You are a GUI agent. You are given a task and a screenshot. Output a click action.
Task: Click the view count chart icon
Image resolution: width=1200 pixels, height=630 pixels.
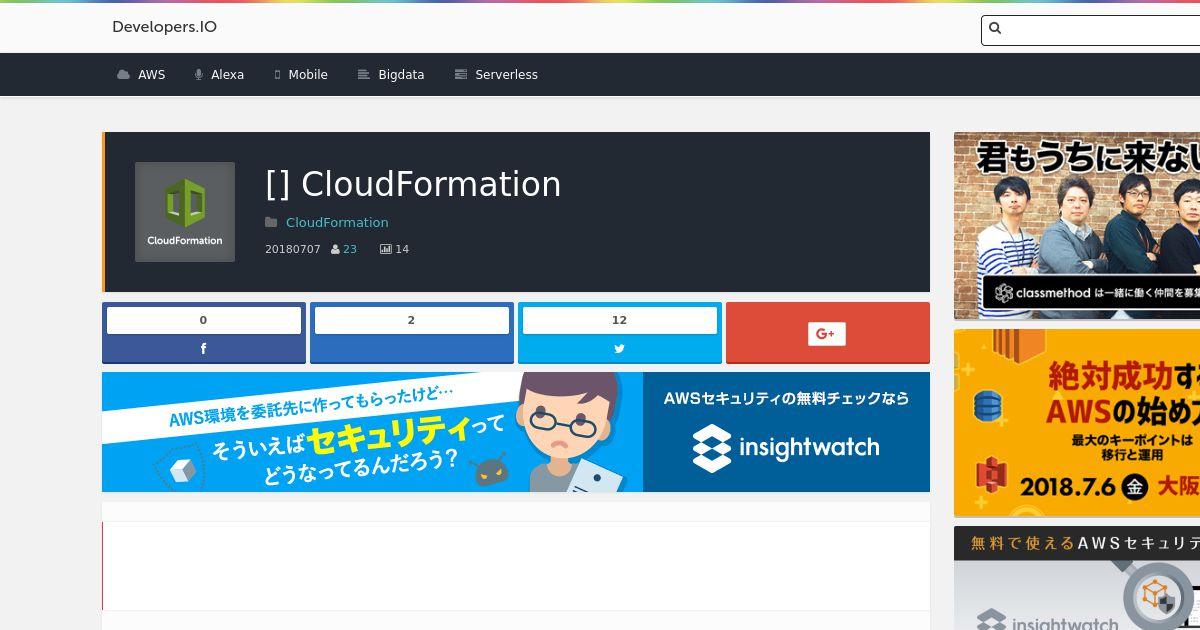click(x=385, y=249)
